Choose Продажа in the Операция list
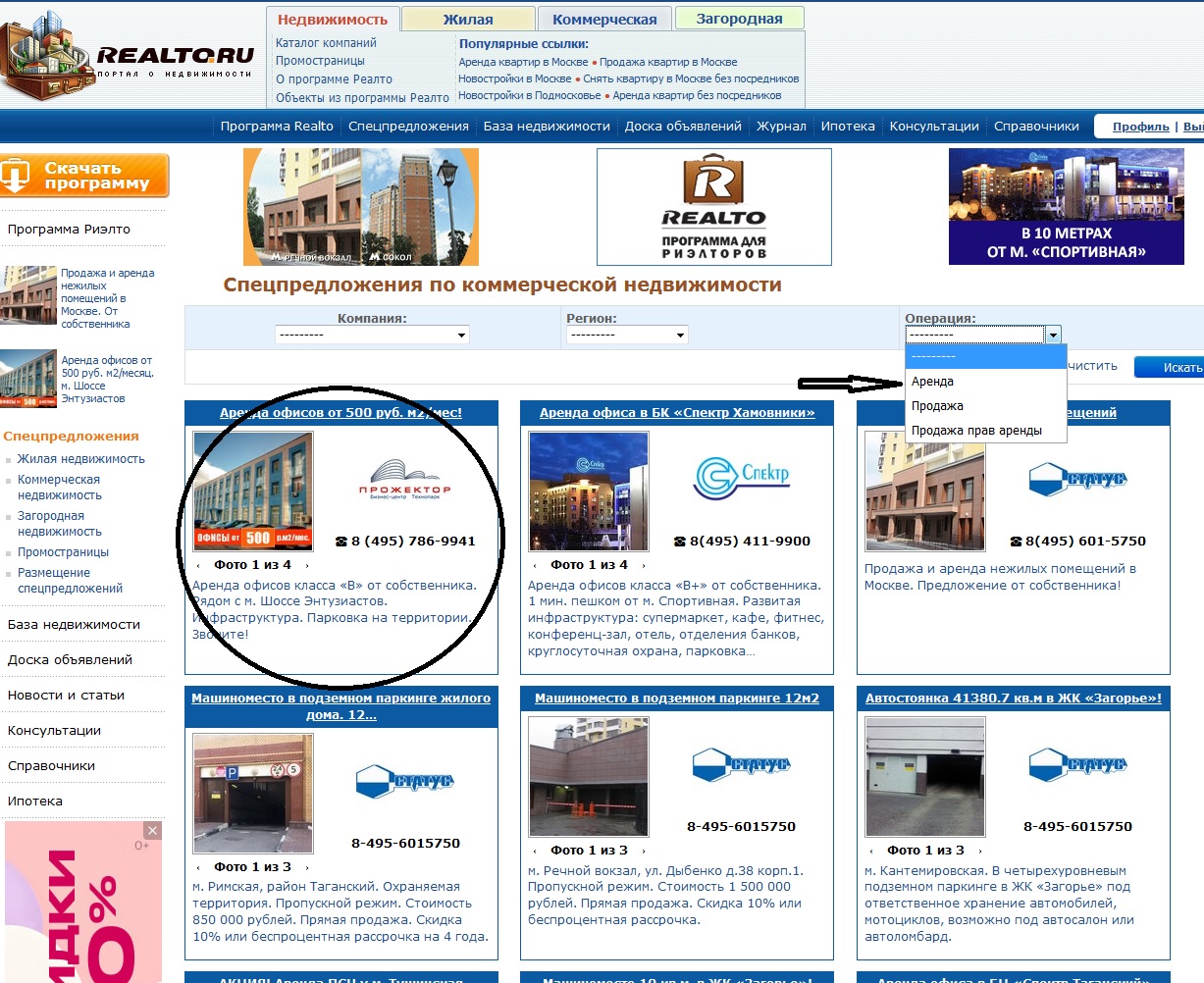The image size is (1204, 983). (x=985, y=406)
